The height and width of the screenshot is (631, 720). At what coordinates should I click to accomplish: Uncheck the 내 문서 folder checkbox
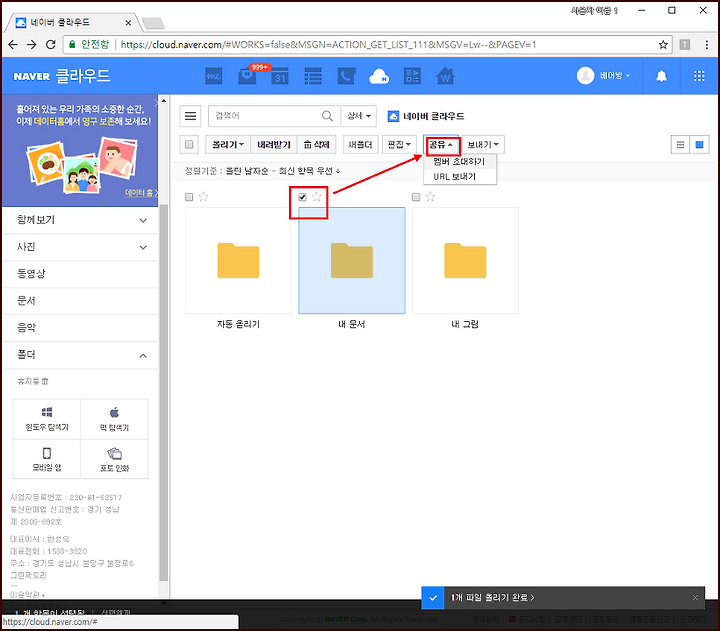point(302,197)
